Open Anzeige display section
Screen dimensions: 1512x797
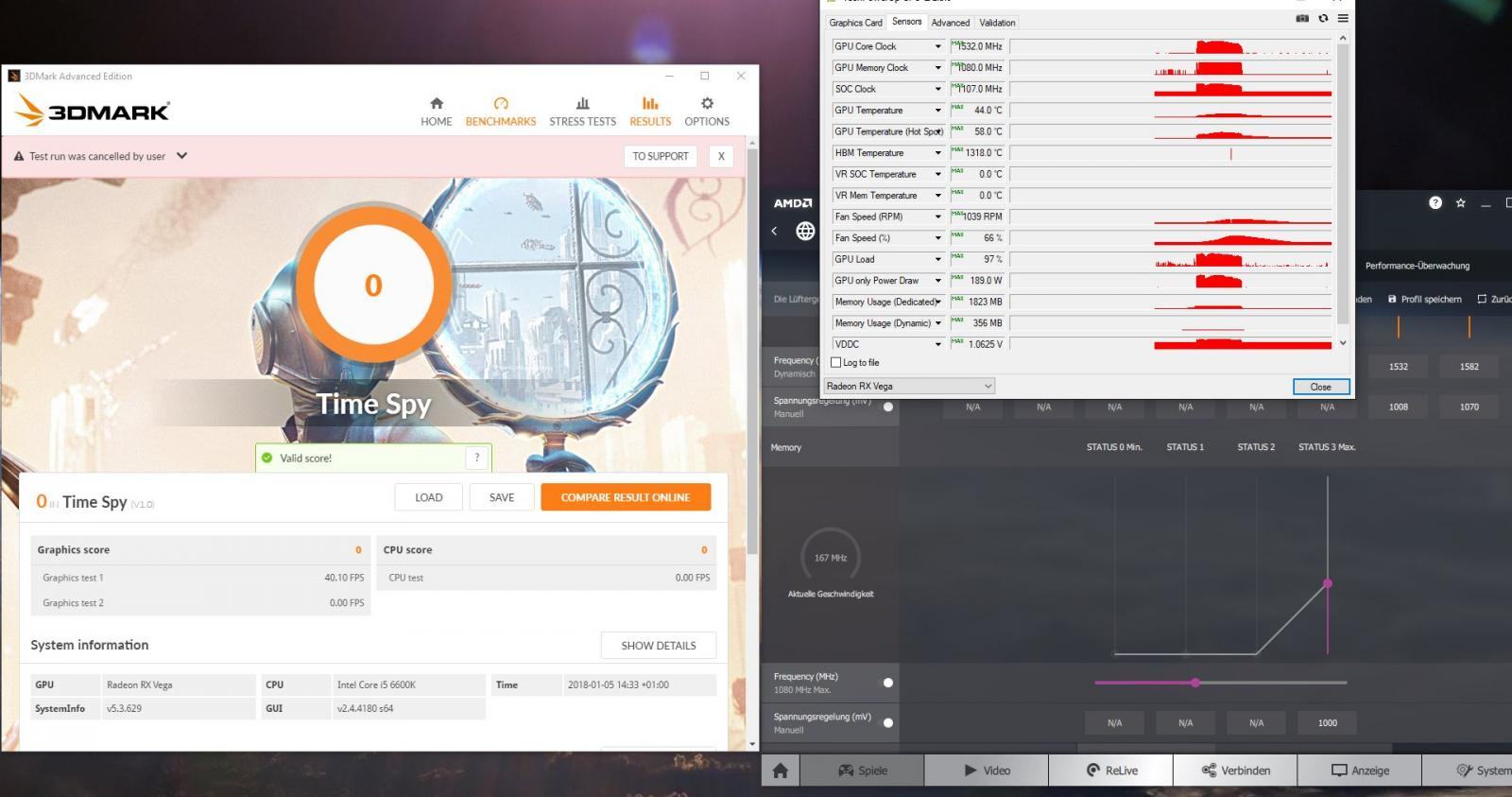click(1360, 771)
